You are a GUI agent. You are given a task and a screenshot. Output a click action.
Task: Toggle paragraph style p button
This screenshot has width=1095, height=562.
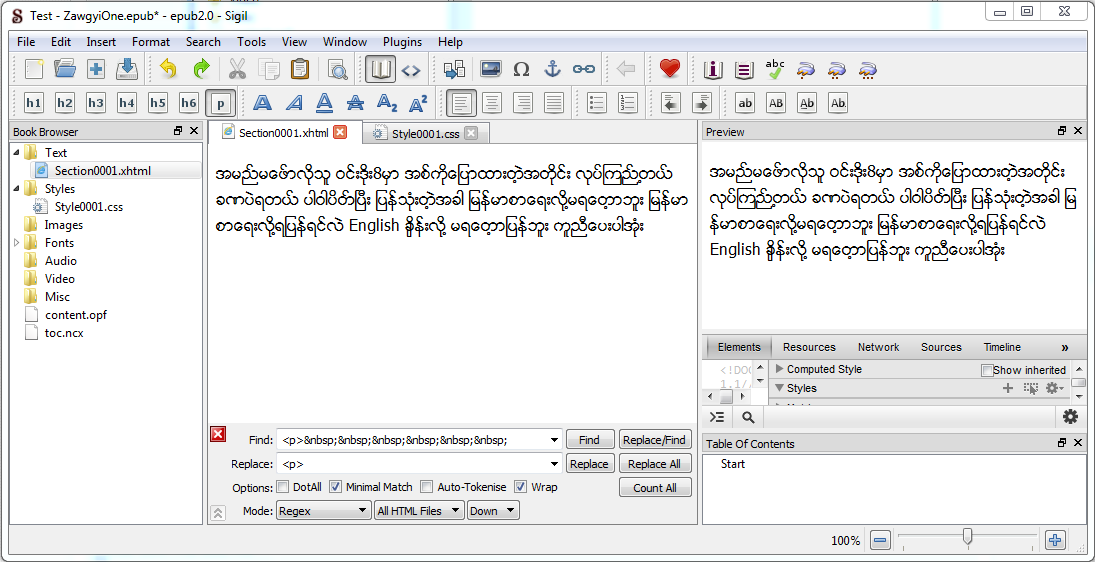coord(220,103)
